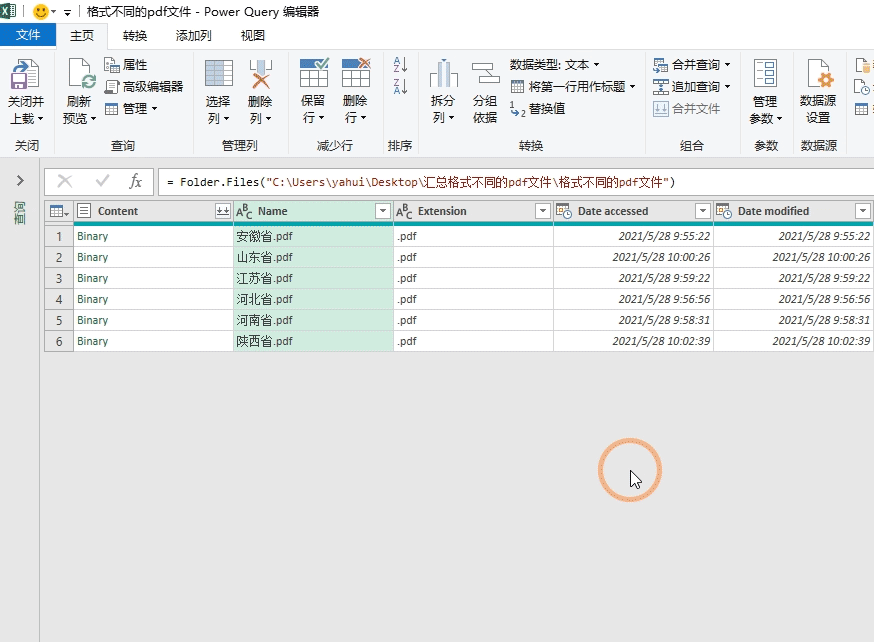Click the Keep Rows (保留行) icon

[x=314, y=73]
